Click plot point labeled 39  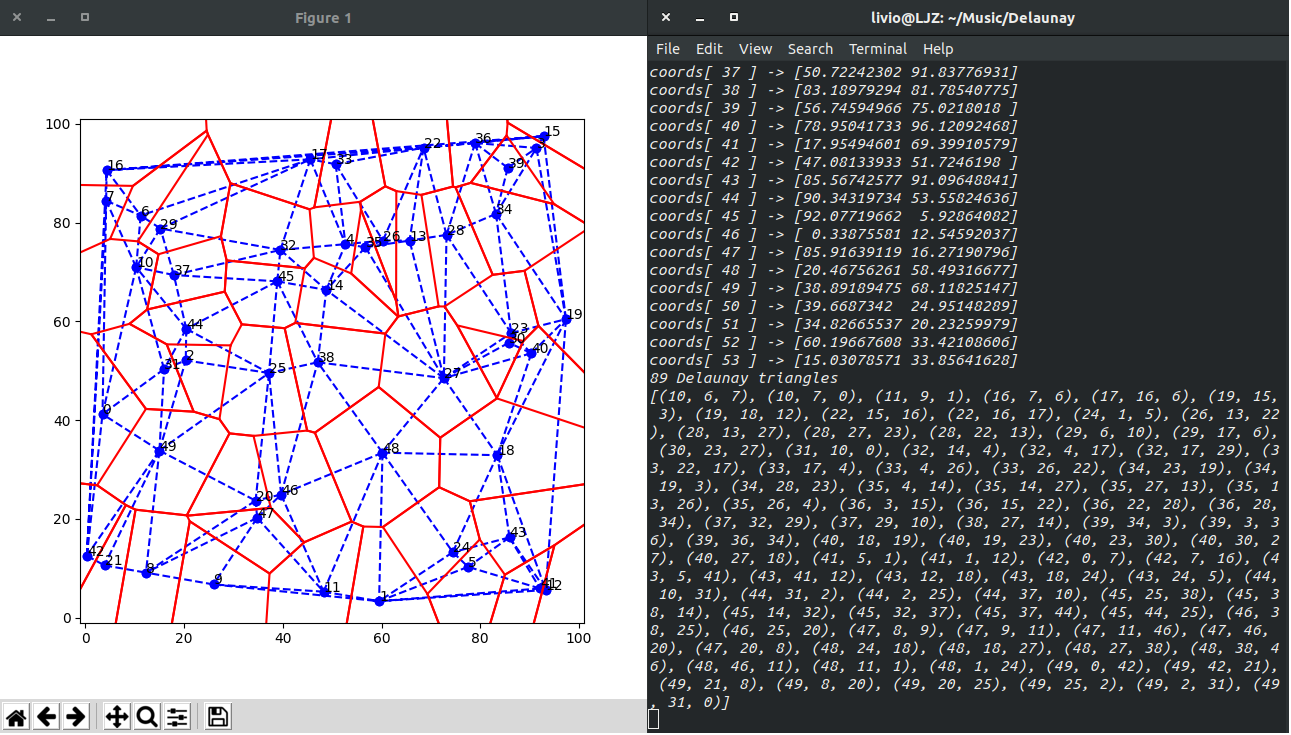coord(508,168)
